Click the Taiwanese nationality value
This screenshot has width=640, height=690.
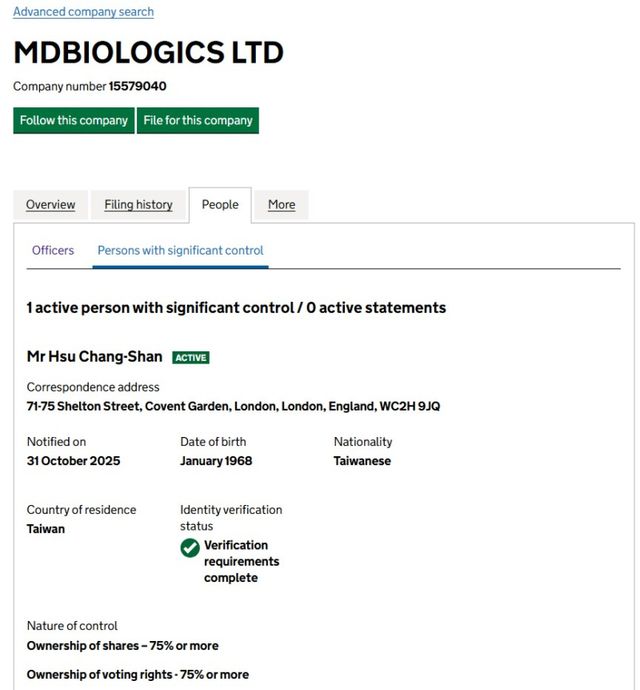pos(362,461)
